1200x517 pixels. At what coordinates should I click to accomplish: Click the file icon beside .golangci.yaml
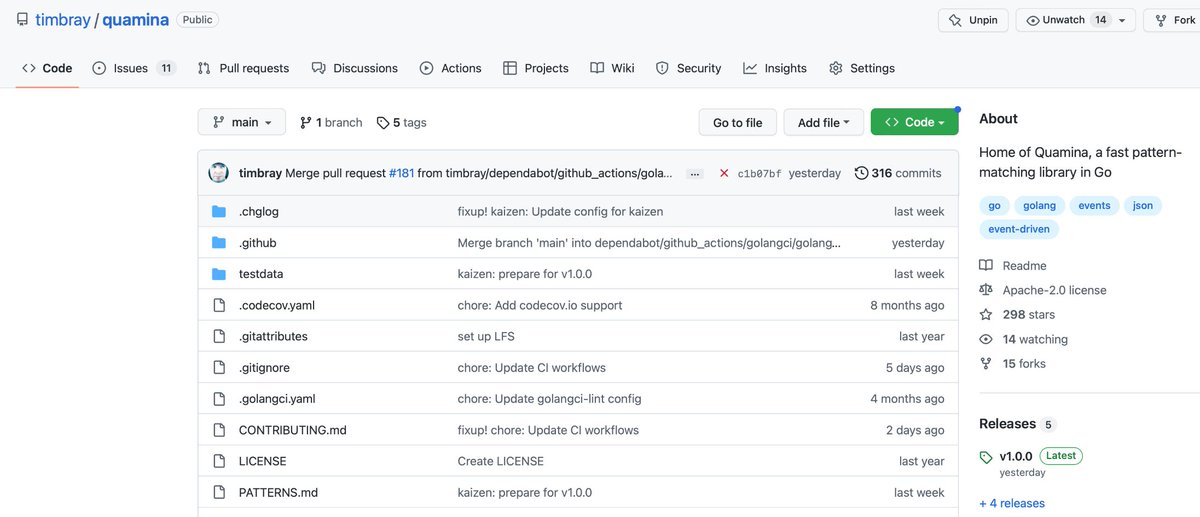(x=219, y=398)
